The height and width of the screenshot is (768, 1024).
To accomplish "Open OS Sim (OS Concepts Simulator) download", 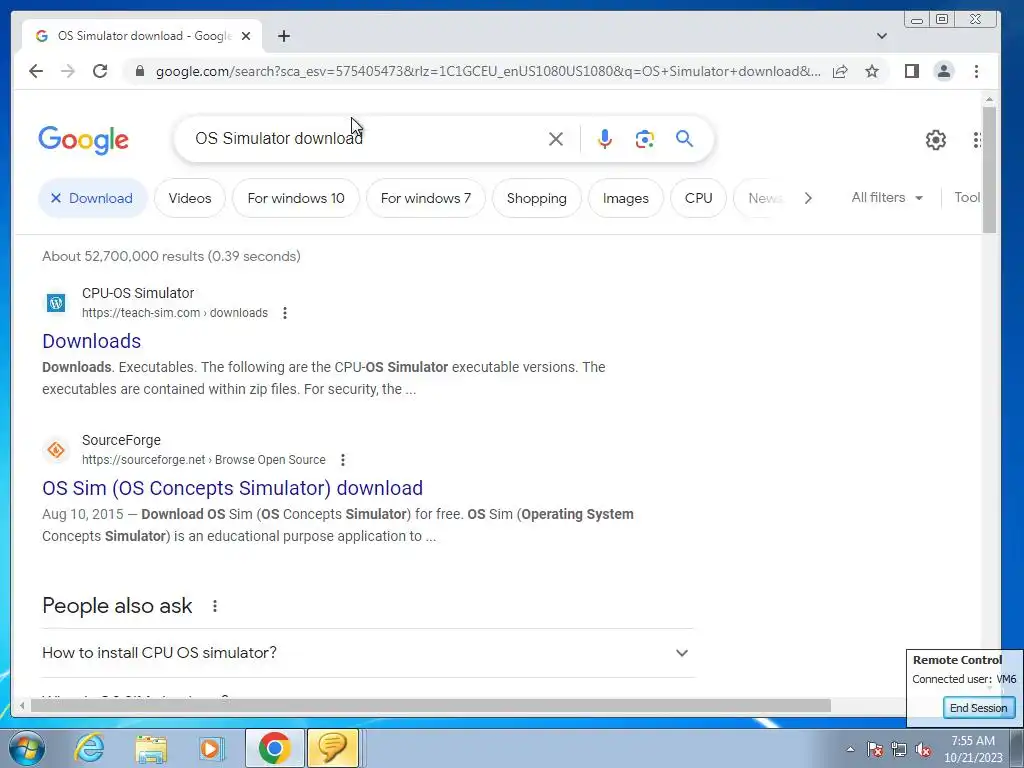I will coord(232,488).
